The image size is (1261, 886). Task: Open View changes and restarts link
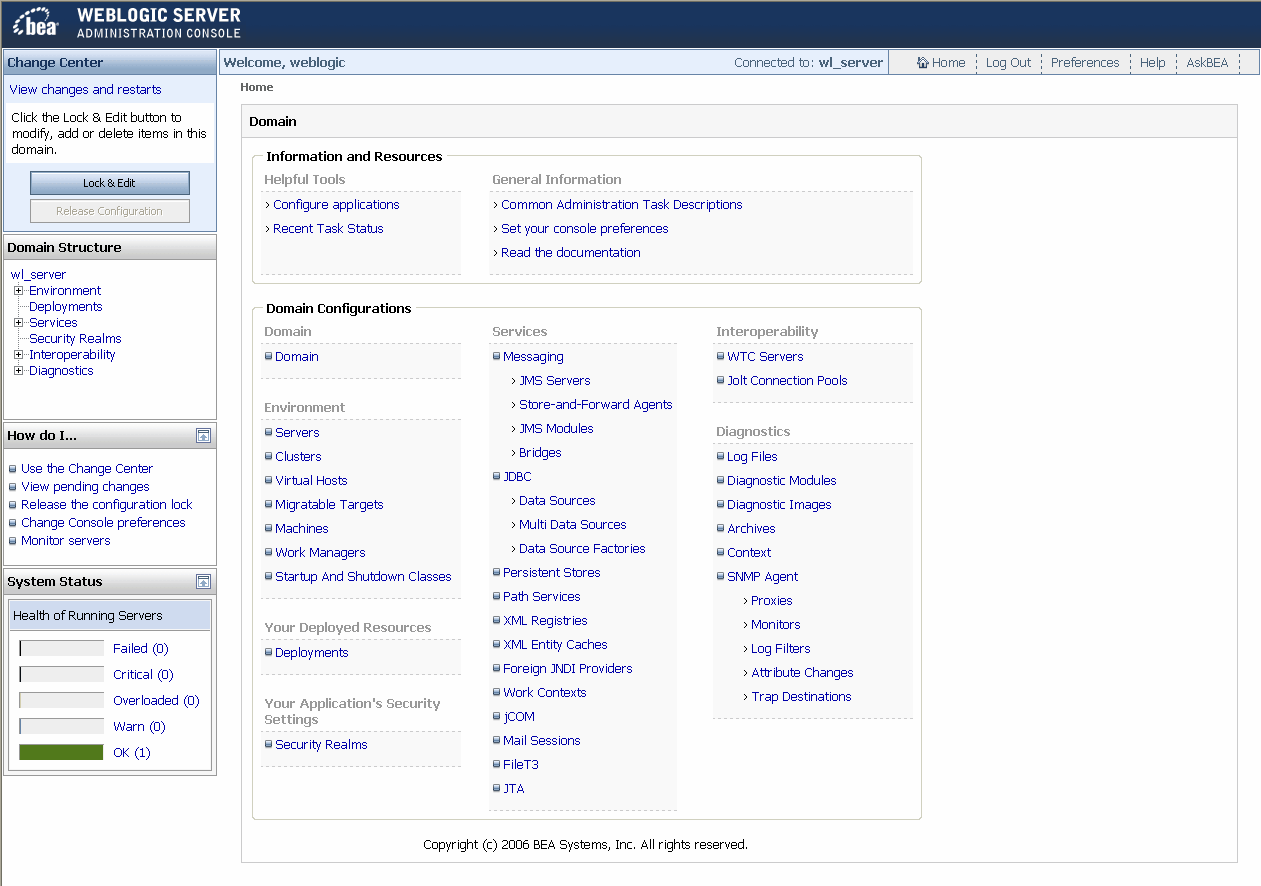pos(85,90)
